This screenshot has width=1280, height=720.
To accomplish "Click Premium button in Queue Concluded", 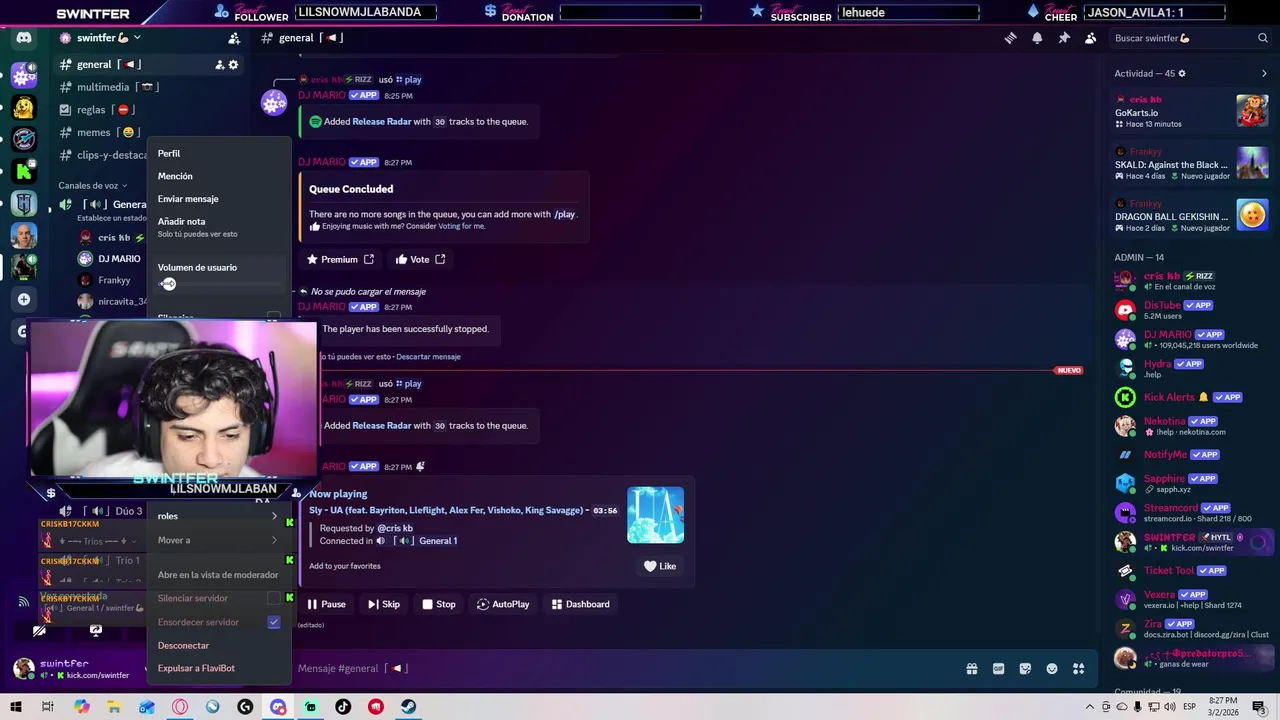I will pos(340,259).
